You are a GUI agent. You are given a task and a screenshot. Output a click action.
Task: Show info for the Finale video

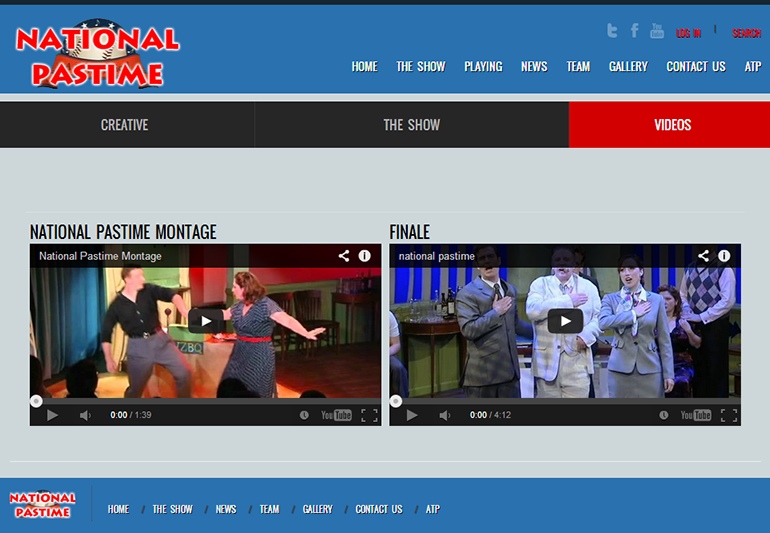click(724, 256)
